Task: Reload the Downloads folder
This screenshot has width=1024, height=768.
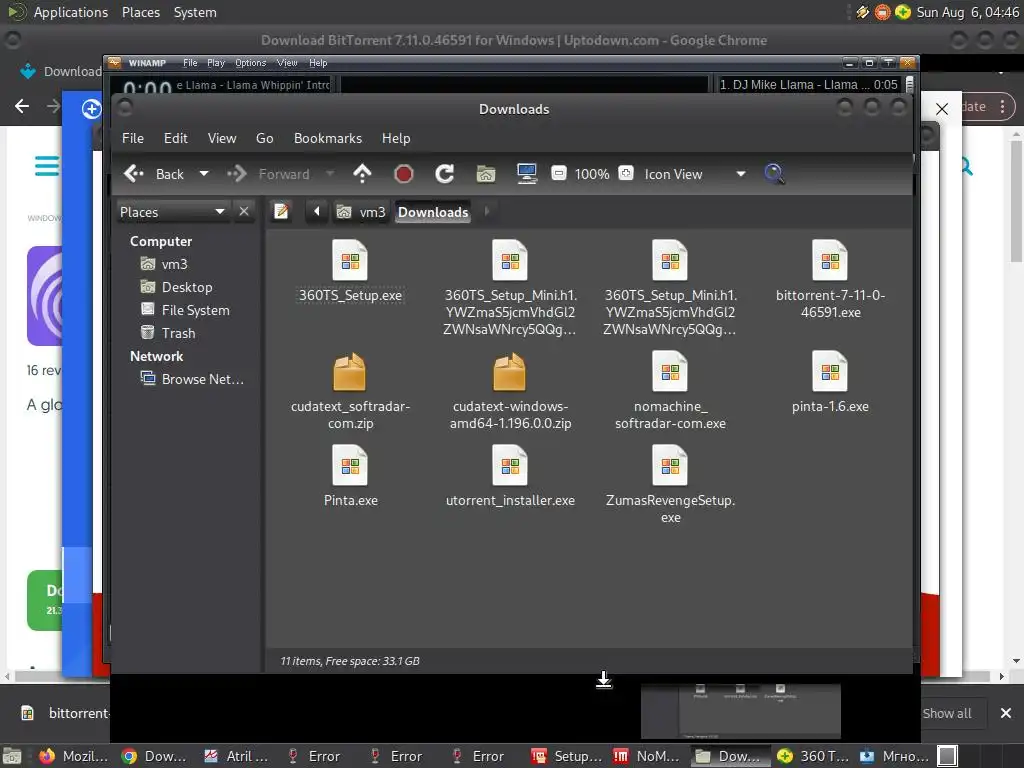Action: click(445, 174)
